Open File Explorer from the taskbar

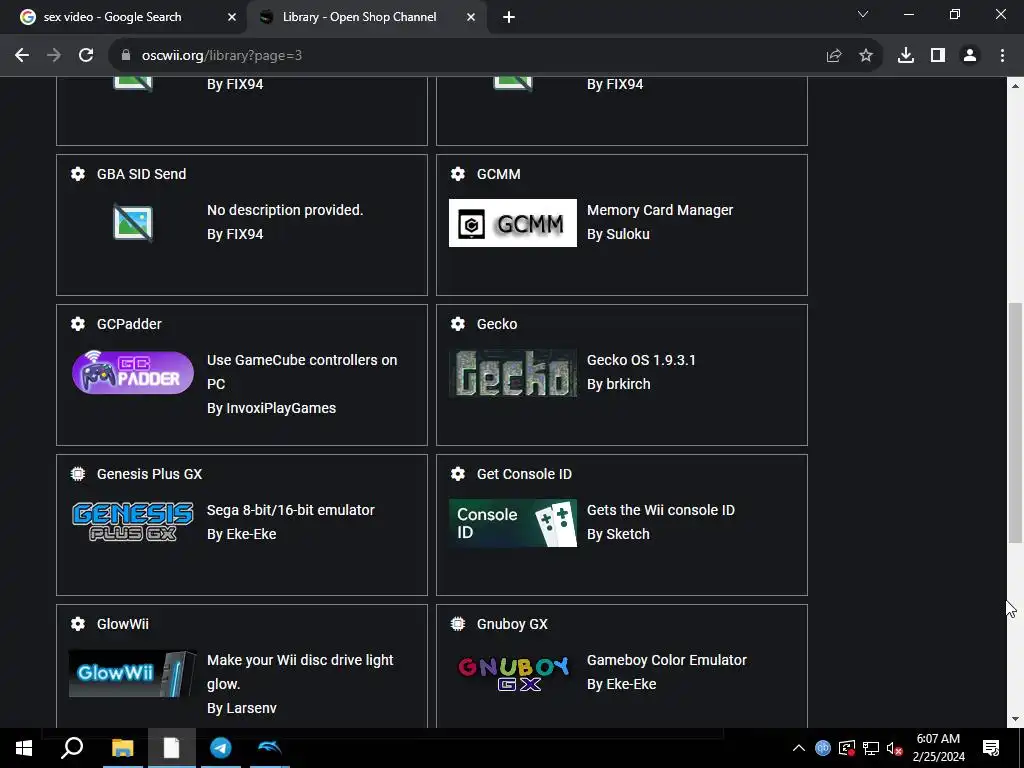(x=122, y=748)
